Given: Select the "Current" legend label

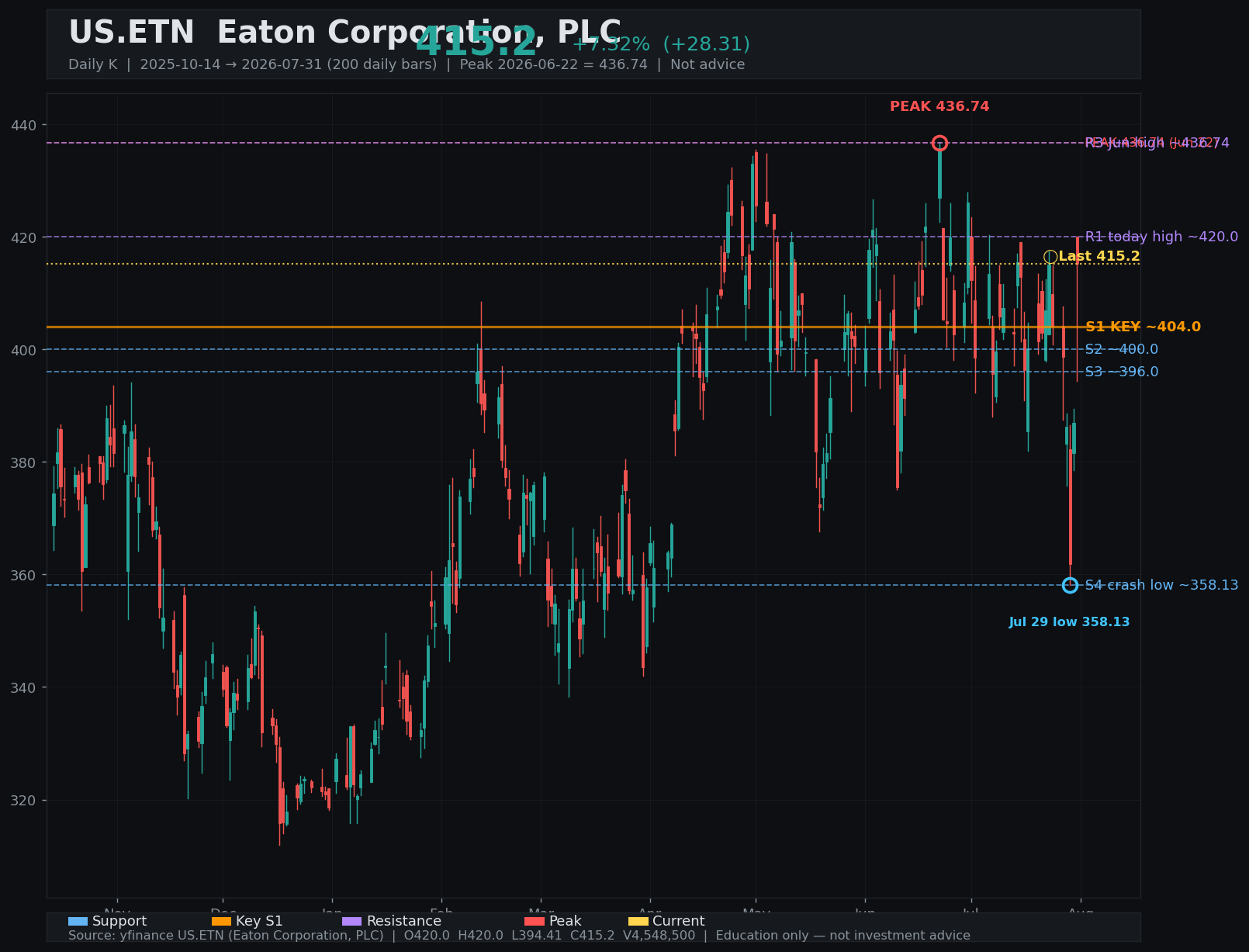Looking at the screenshot, I should tap(679, 921).
